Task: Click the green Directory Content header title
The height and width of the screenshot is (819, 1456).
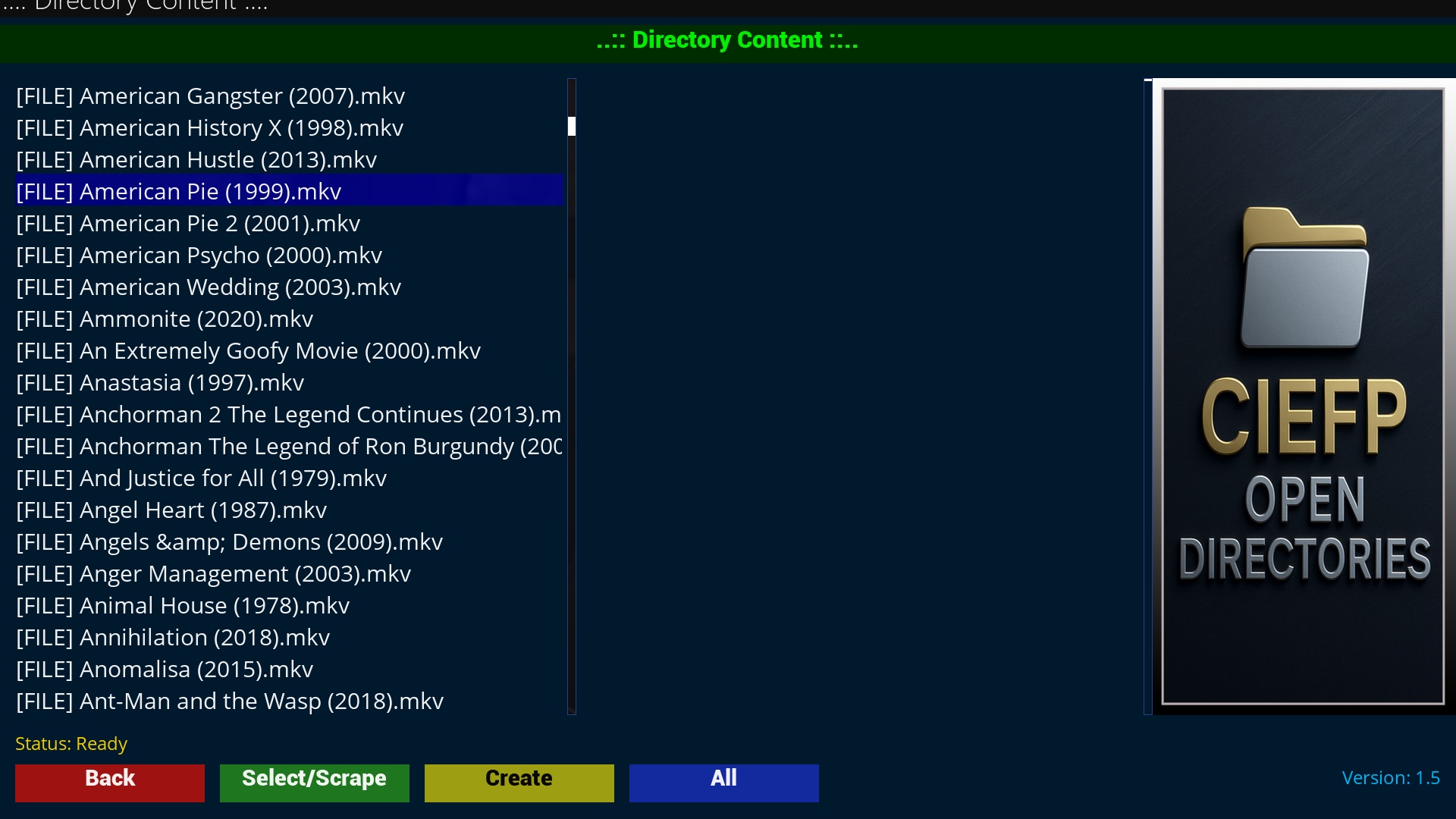Action: (x=727, y=40)
